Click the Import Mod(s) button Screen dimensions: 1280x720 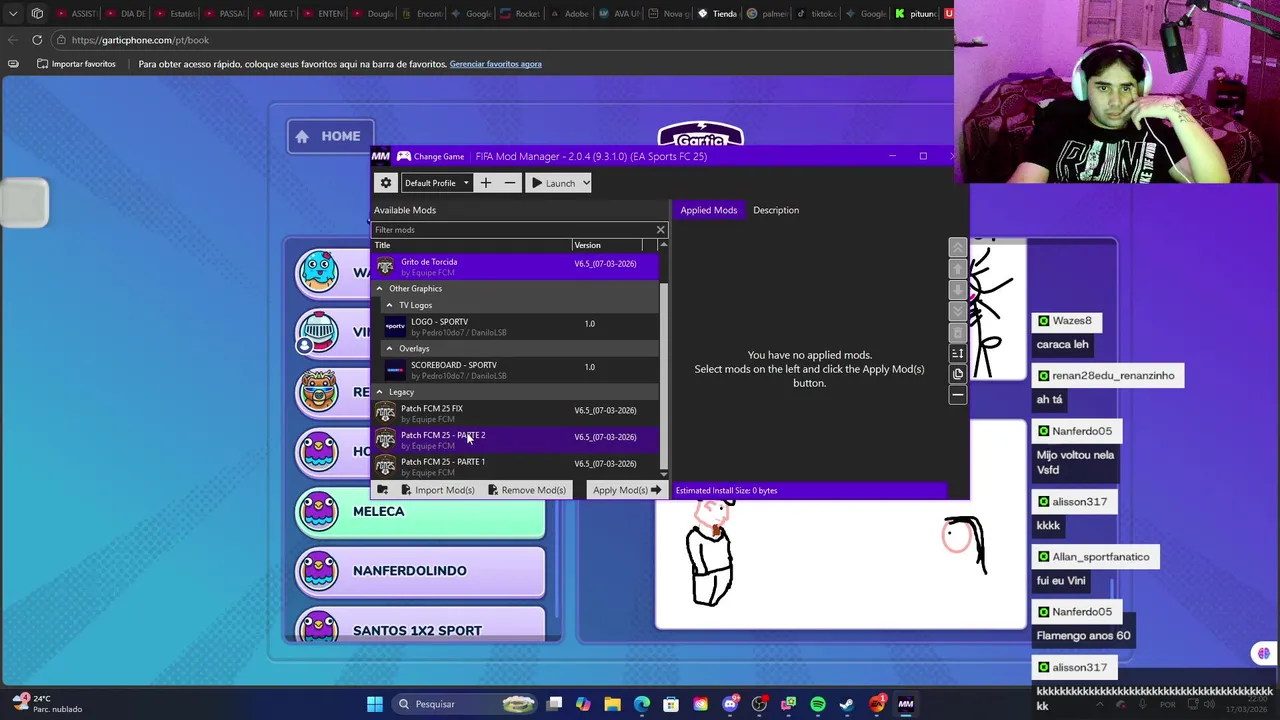tap(437, 490)
